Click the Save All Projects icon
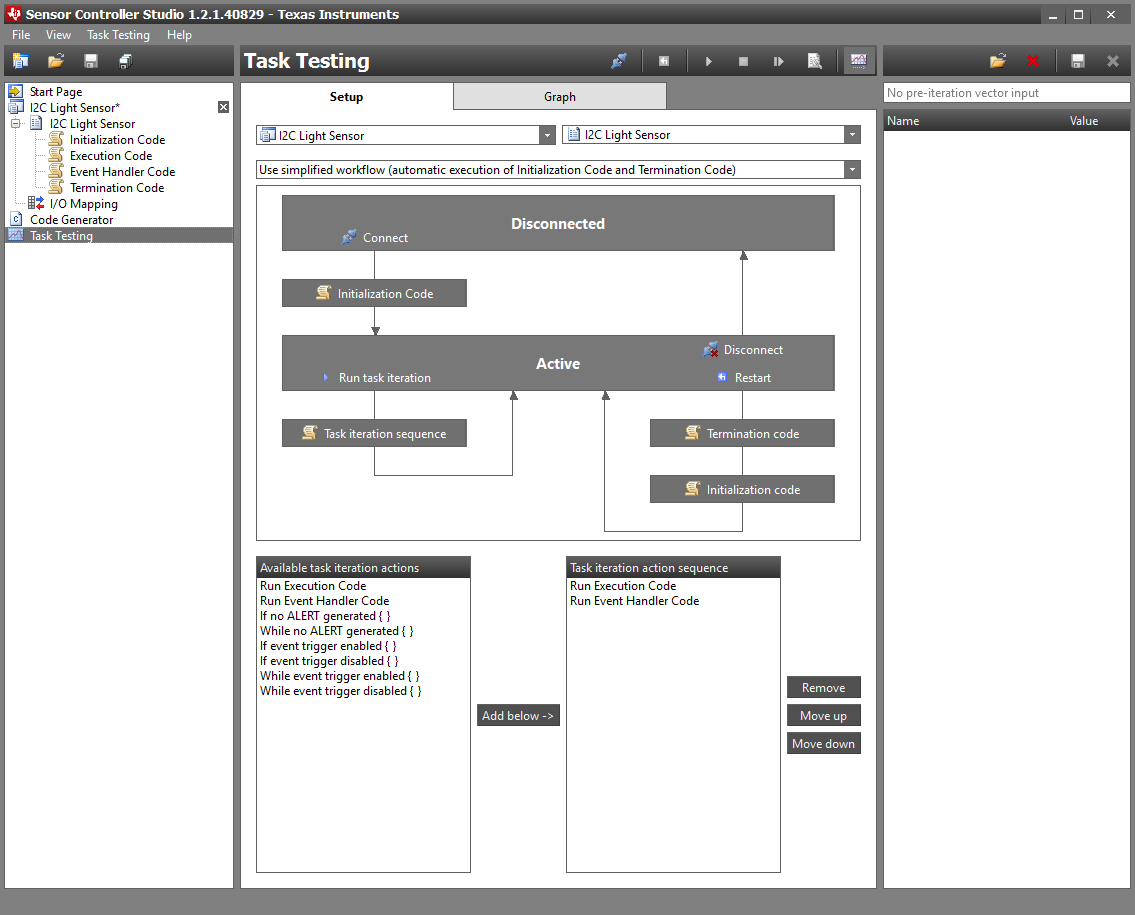Screen dimensions: 1135x915 pyautogui.click(x=125, y=62)
